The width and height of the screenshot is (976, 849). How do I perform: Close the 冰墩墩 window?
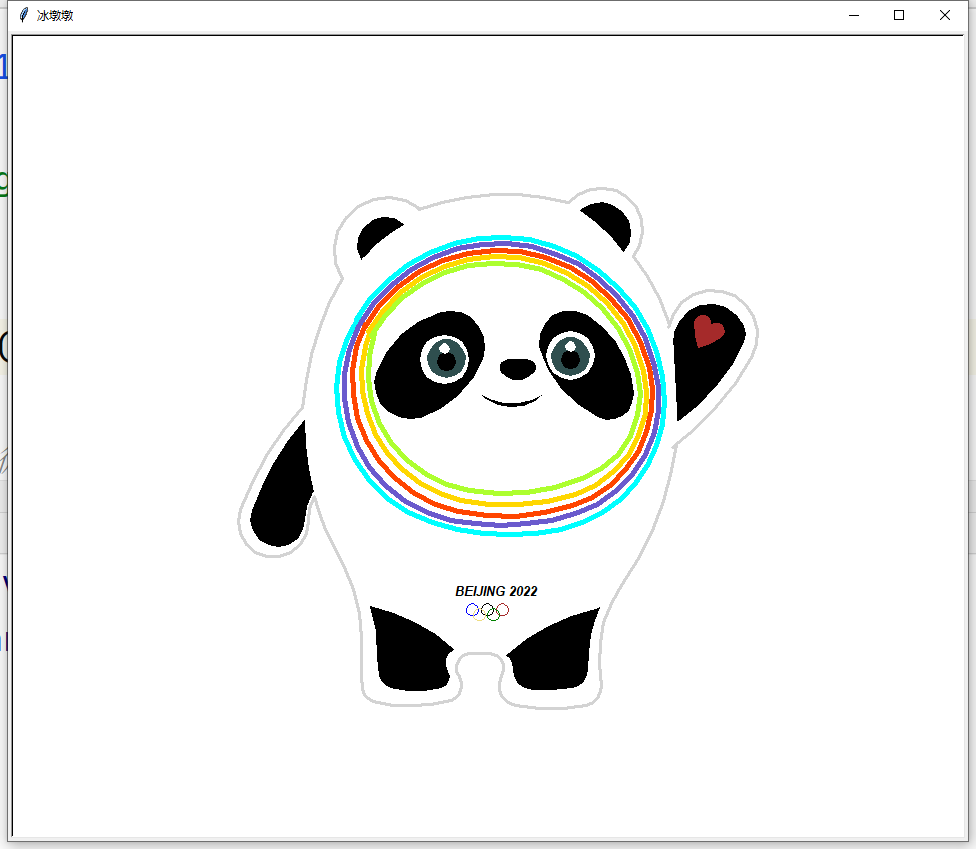click(945, 16)
